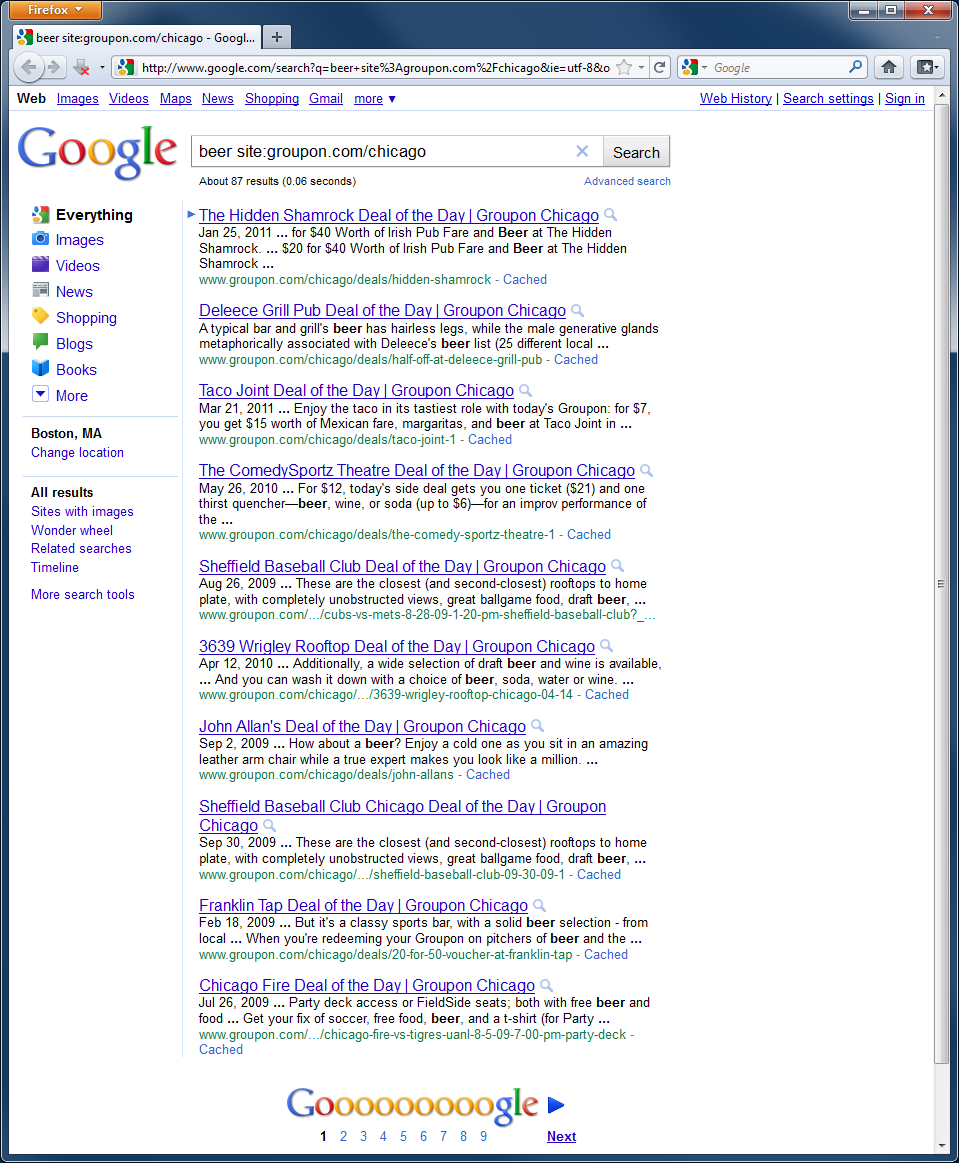Open the Firefox Home page icon
The image size is (959, 1163).
pos(889,67)
